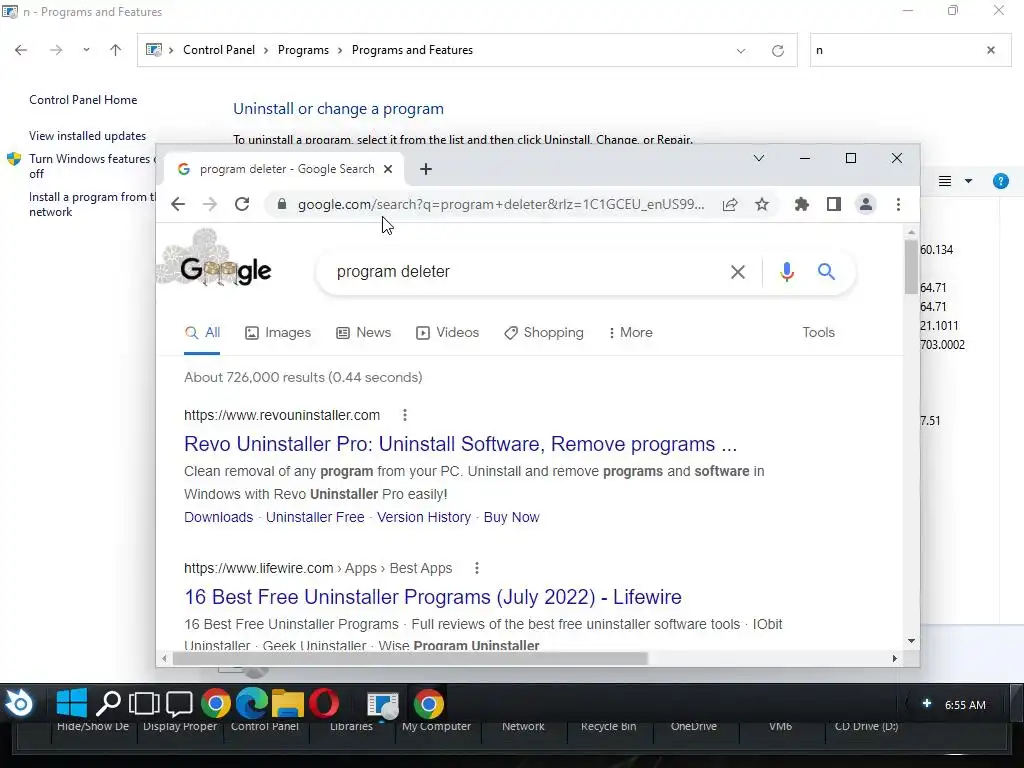The width and height of the screenshot is (1024, 768).
Task: Open Google search Tools
Action: [818, 332]
